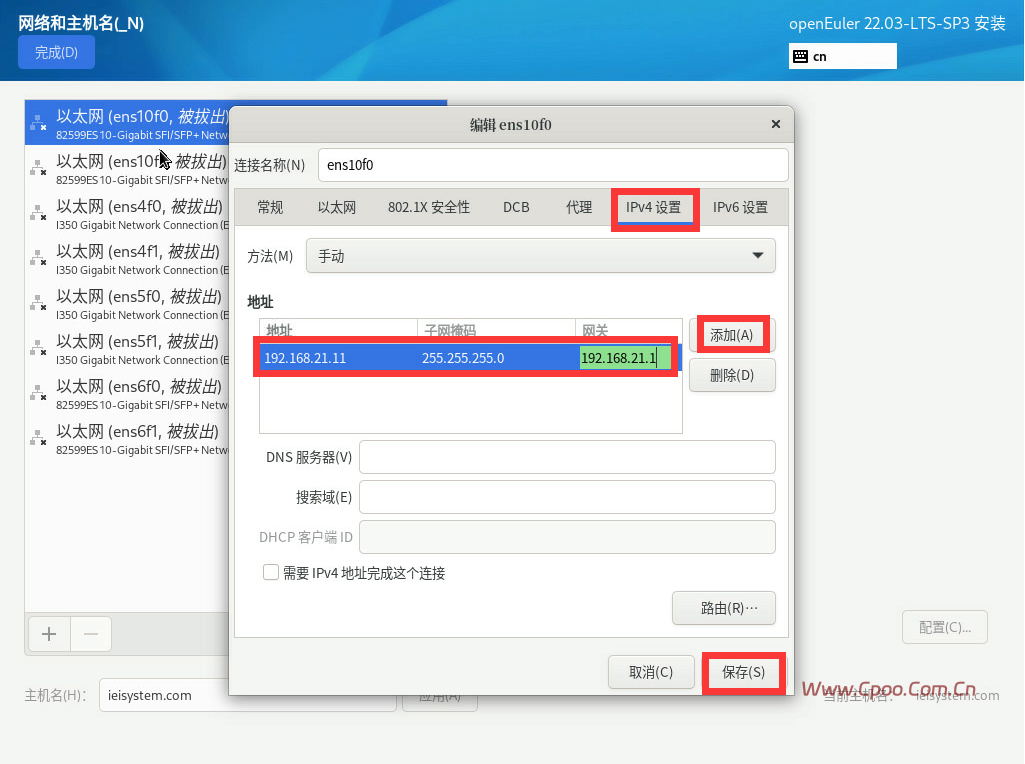Screen dimensions: 1025x764
Task: Select the IPv4 设置 tab
Action: [x=654, y=207]
